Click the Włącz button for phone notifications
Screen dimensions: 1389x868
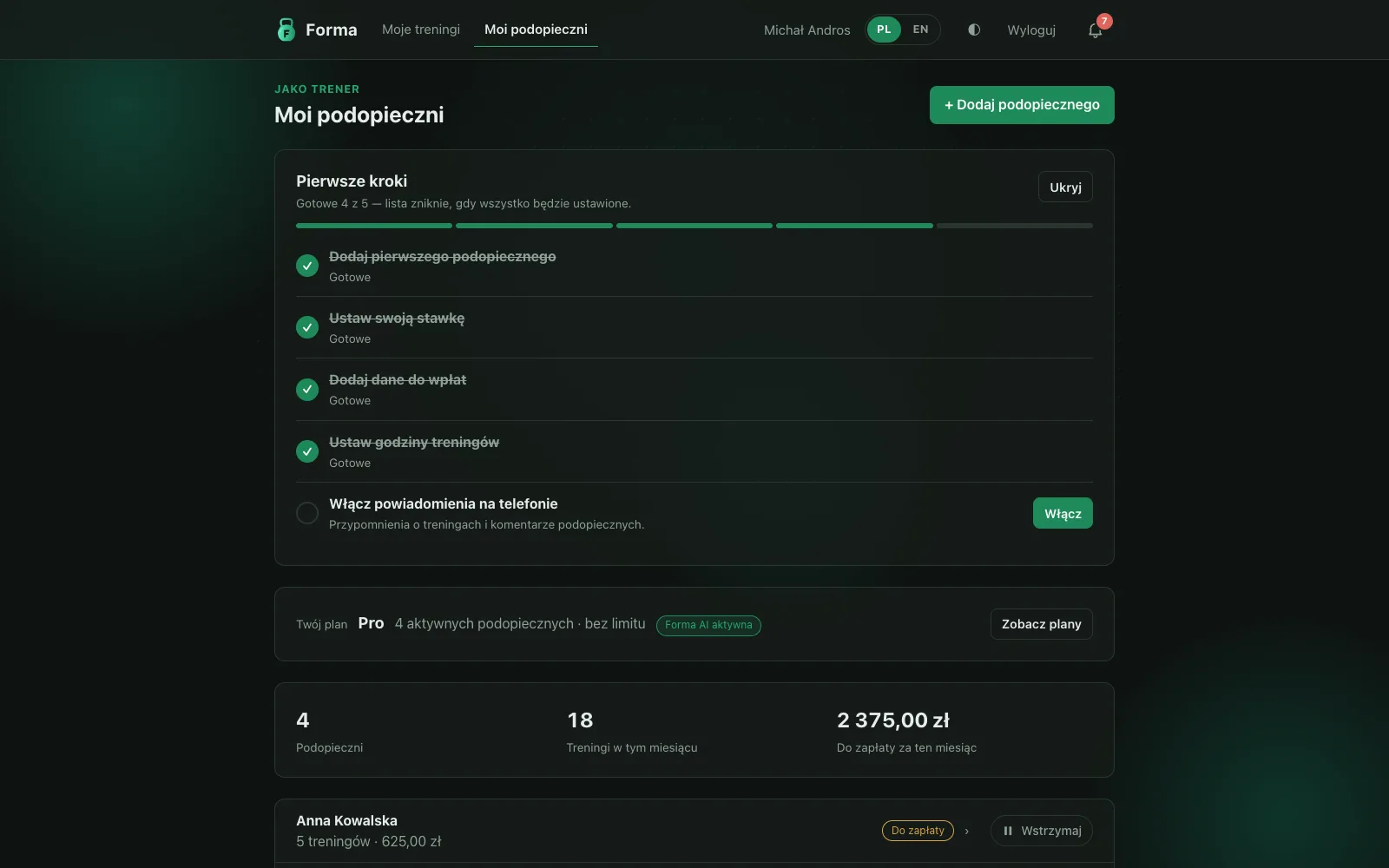click(x=1063, y=513)
